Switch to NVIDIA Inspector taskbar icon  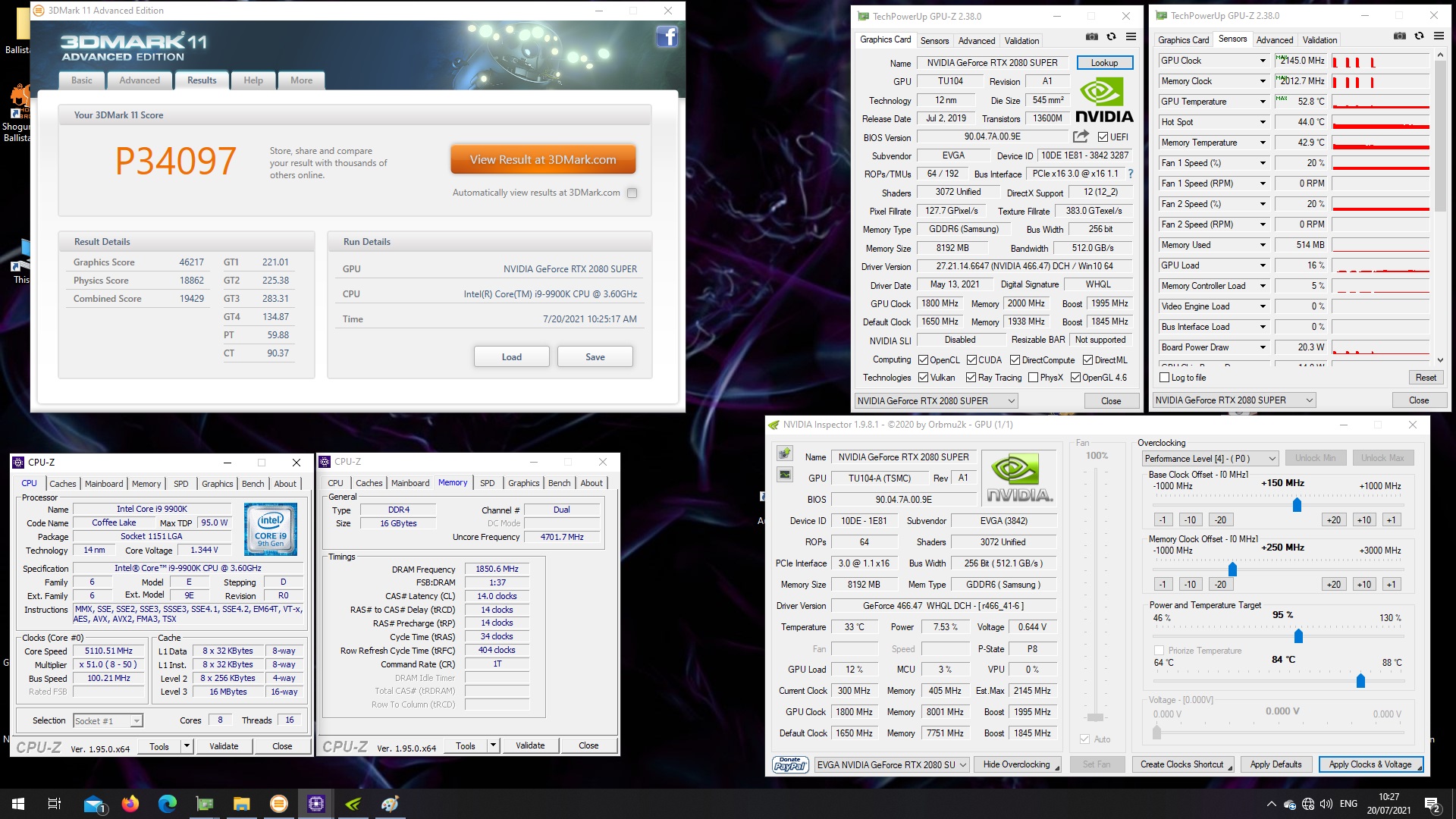pyautogui.click(x=353, y=804)
